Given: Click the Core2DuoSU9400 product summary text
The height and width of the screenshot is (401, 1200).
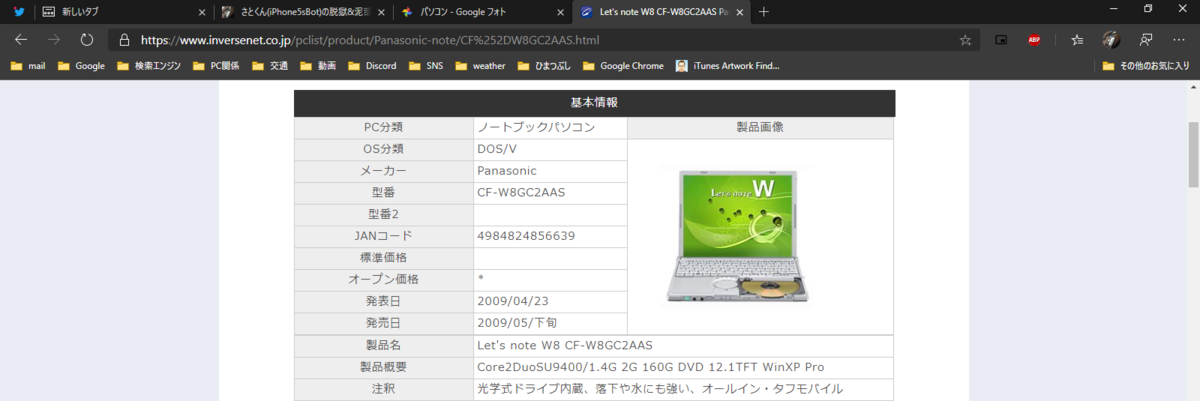Looking at the screenshot, I should (x=651, y=367).
